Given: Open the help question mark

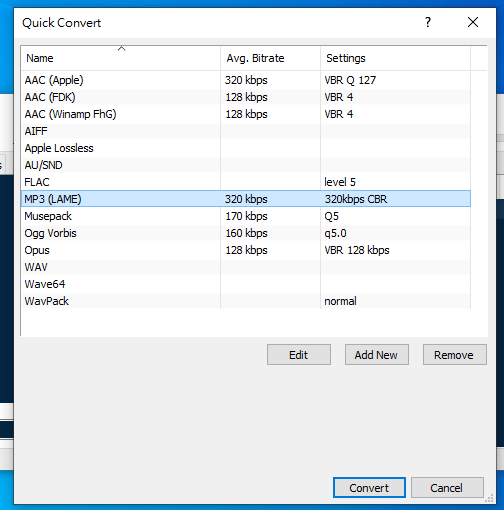Looking at the screenshot, I should 428,22.
